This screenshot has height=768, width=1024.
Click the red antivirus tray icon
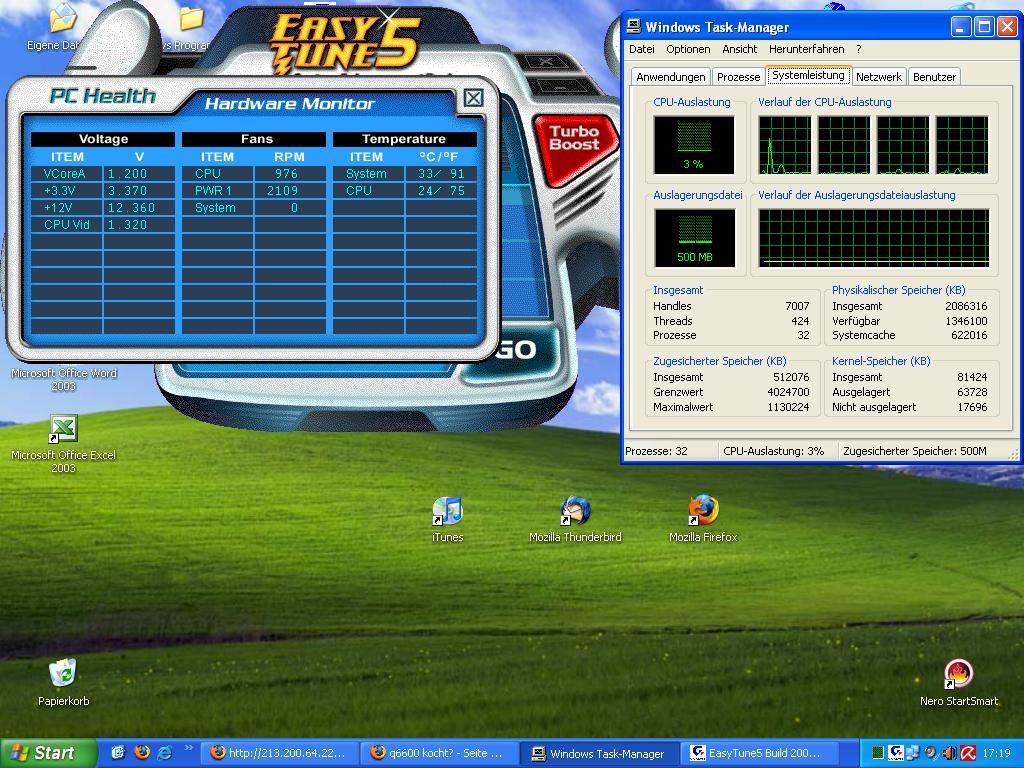tap(968, 754)
